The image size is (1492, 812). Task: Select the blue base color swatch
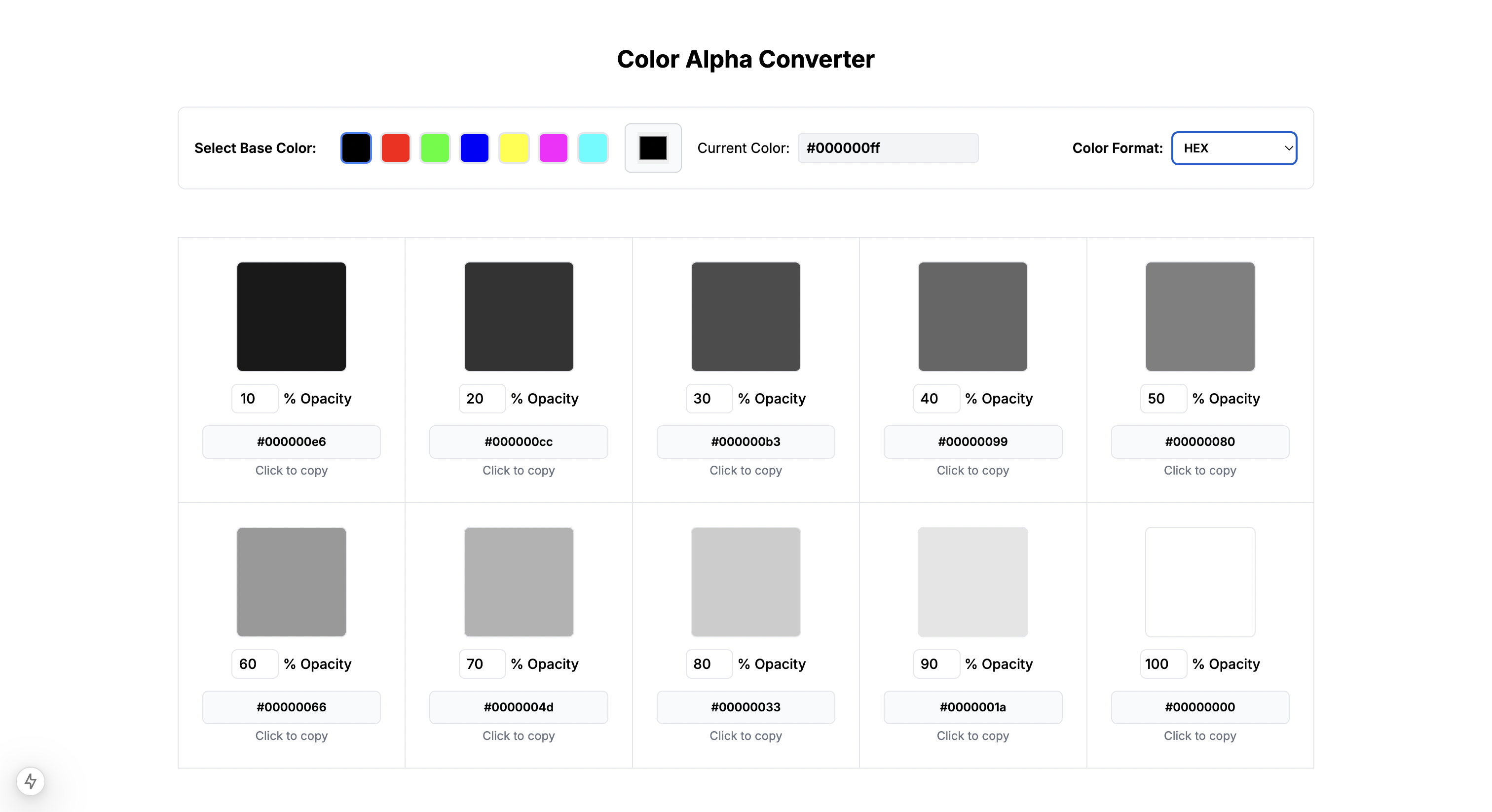coord(474,148)
